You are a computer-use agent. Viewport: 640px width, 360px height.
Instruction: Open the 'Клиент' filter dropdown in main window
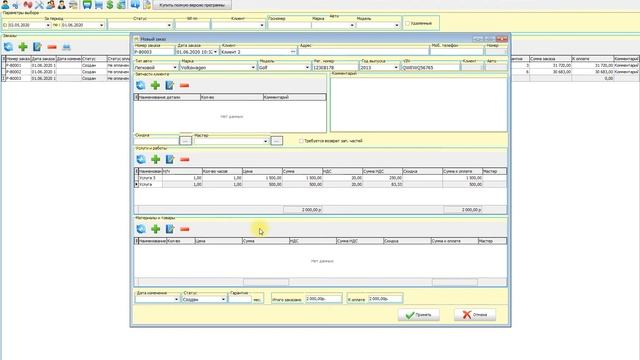[x=262, y=25]
